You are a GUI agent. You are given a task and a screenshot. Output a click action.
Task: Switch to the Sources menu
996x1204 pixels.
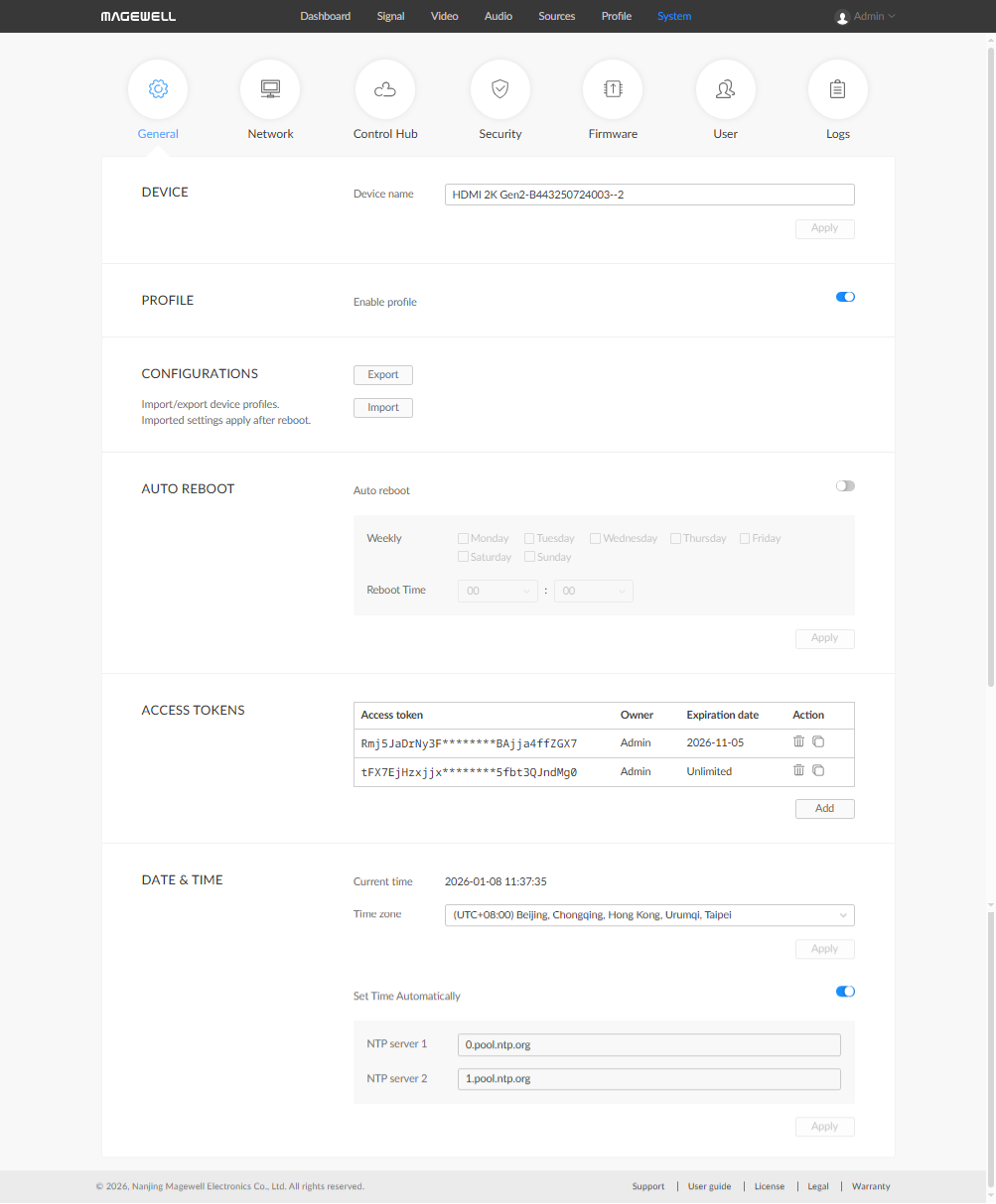pos(556,17)
